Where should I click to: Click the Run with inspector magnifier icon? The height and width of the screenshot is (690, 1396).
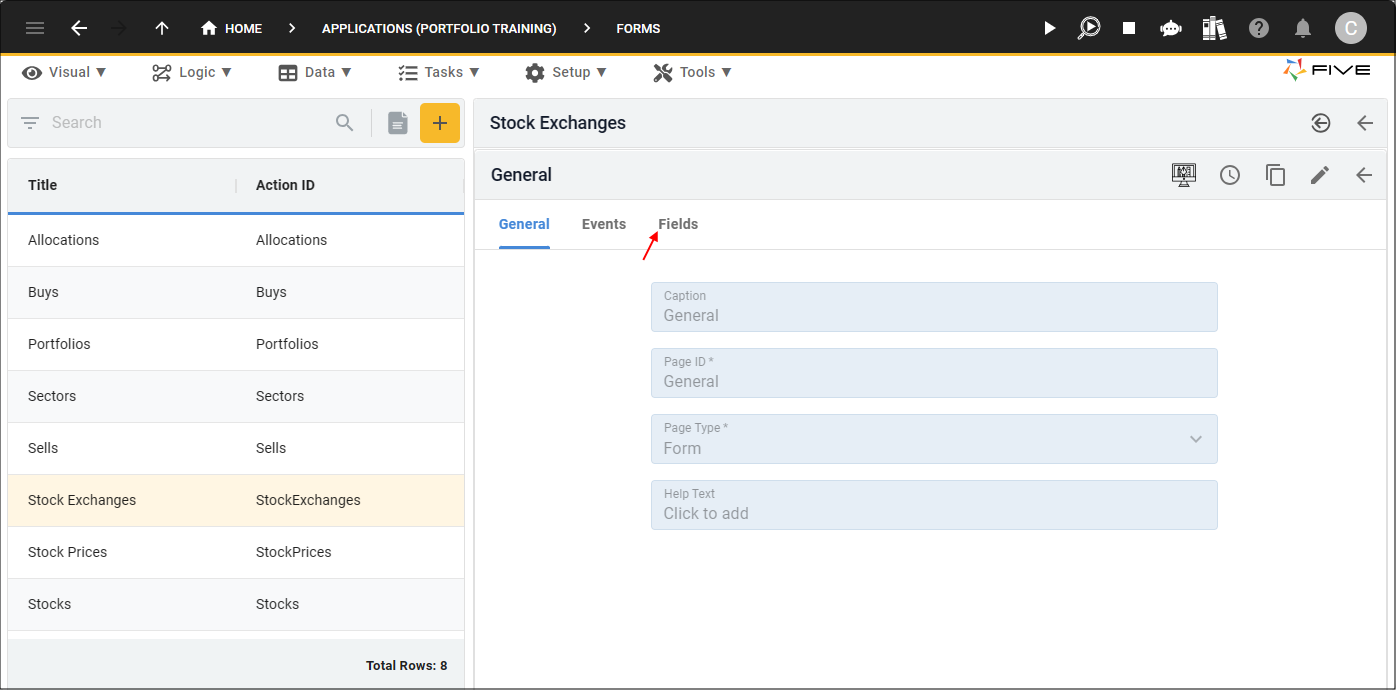pos(1089,28)
